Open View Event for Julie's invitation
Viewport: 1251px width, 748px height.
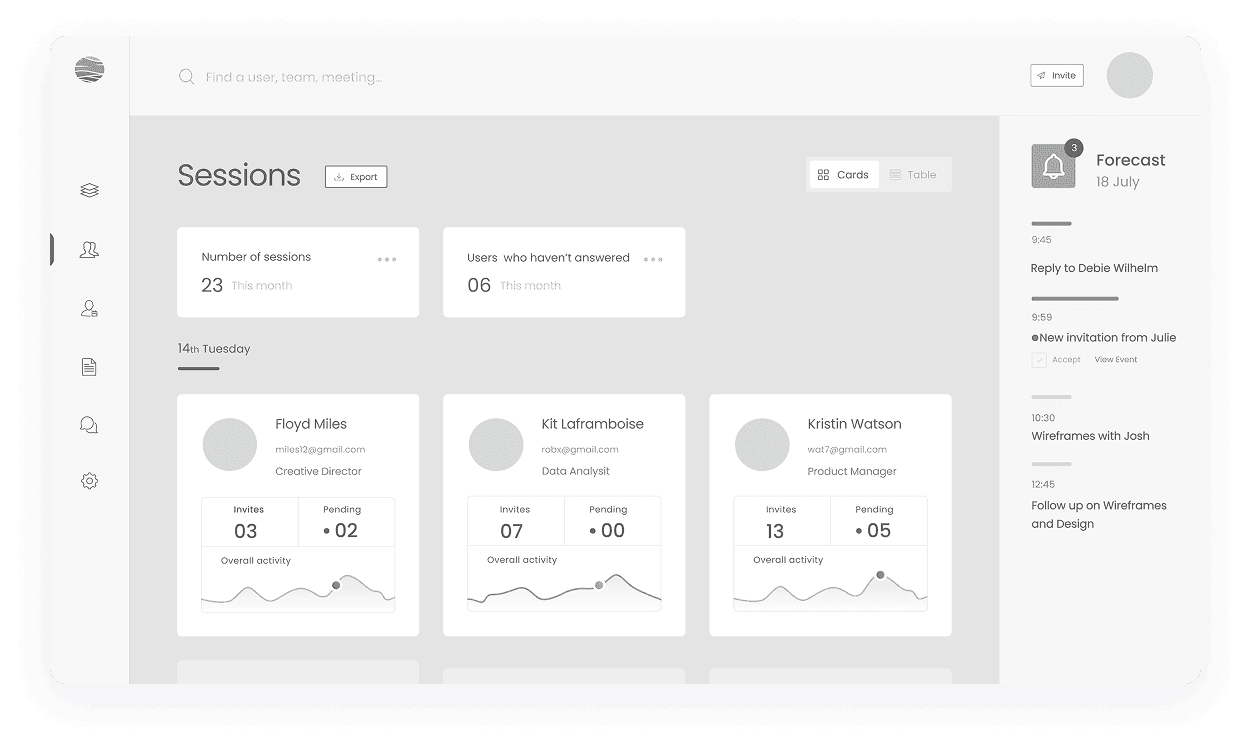[1115, 359]
